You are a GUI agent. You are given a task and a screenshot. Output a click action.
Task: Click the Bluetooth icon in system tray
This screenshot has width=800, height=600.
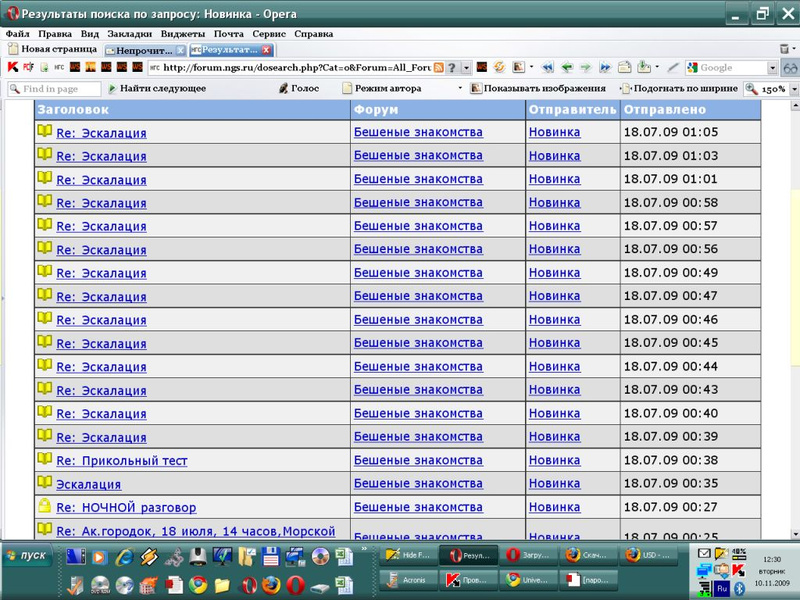click(x=740, y=589)
